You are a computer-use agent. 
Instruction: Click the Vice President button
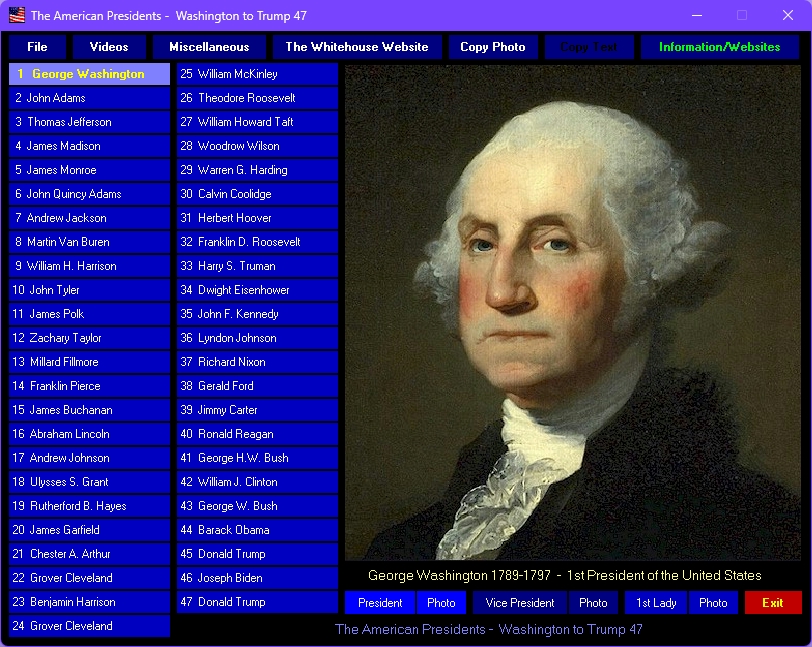click(519, 602)
